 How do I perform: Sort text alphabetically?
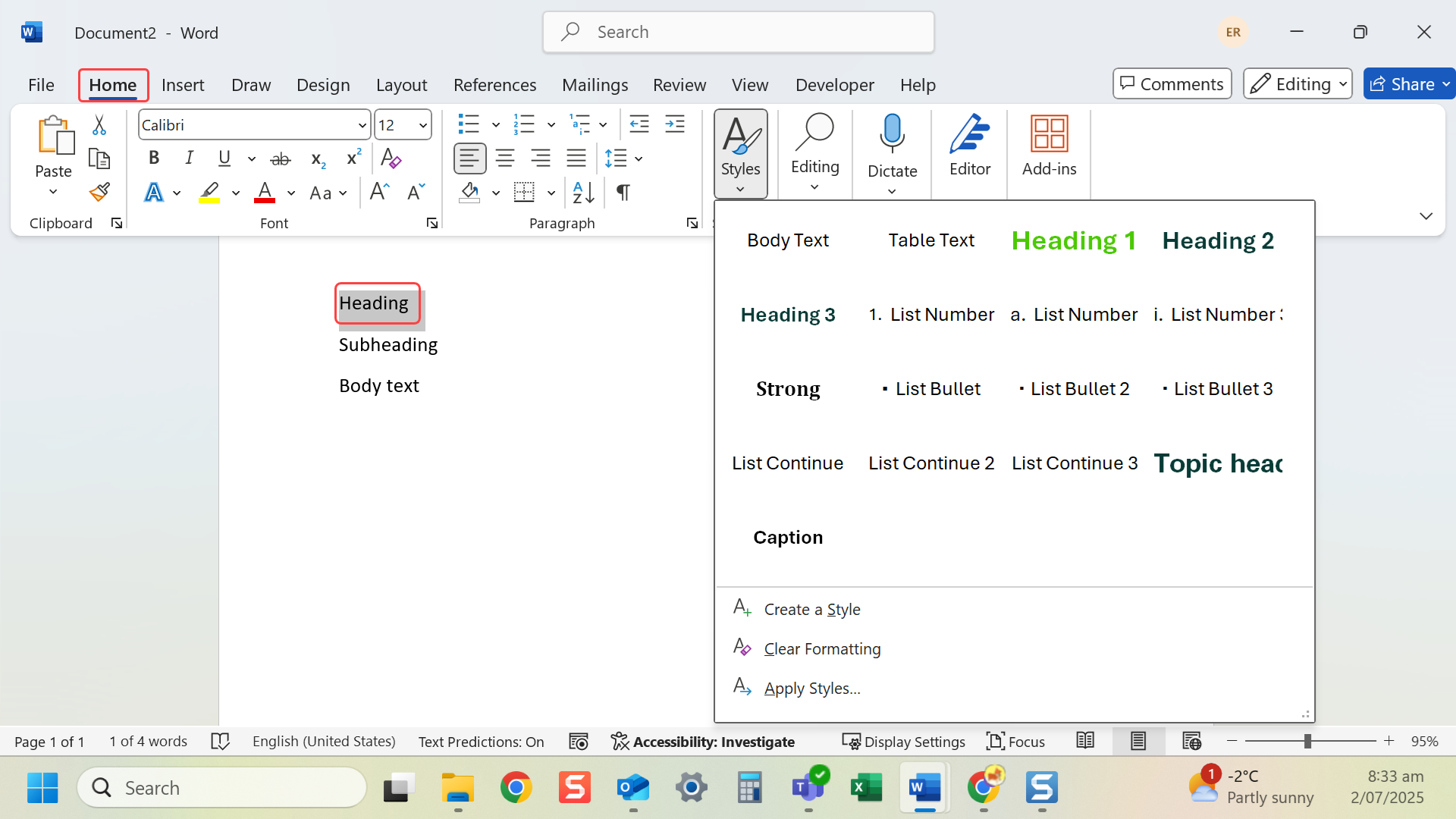tap(584, 193)
